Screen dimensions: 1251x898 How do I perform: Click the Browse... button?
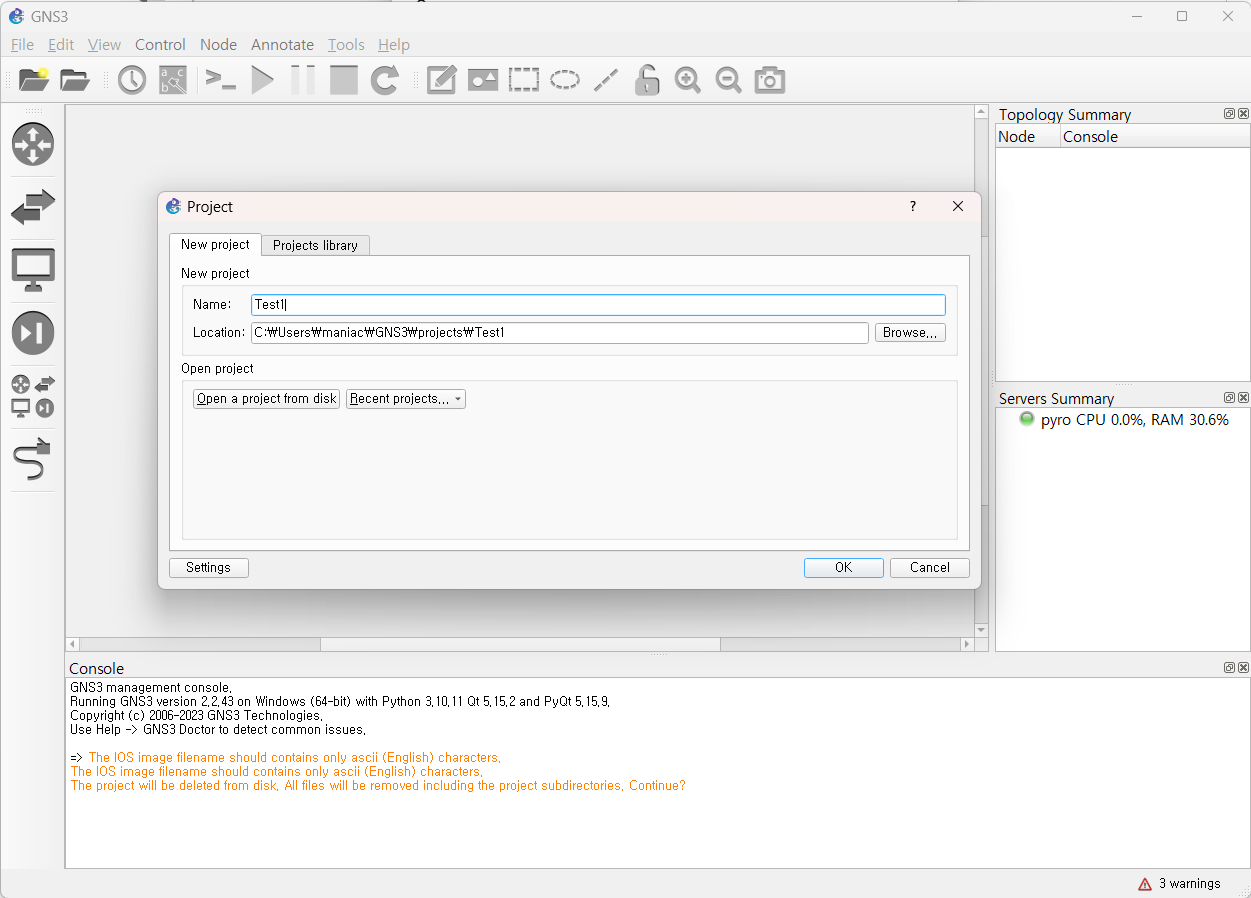tap(910, 333)
